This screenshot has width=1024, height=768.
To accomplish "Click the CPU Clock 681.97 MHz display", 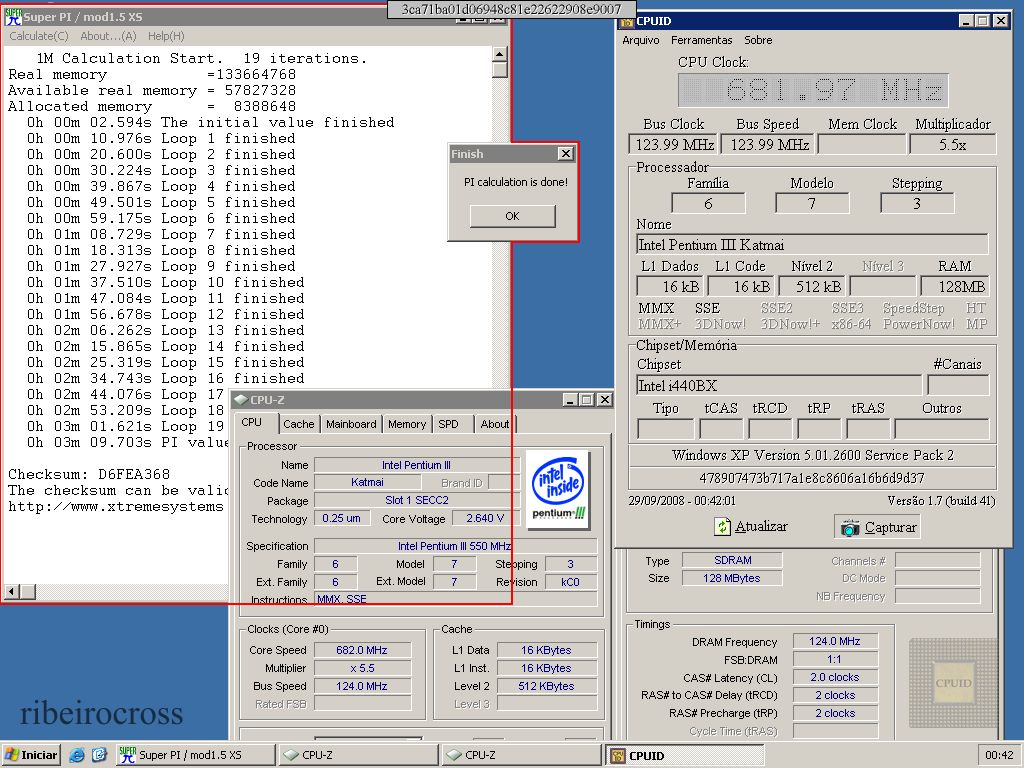I will coord(813,90).
